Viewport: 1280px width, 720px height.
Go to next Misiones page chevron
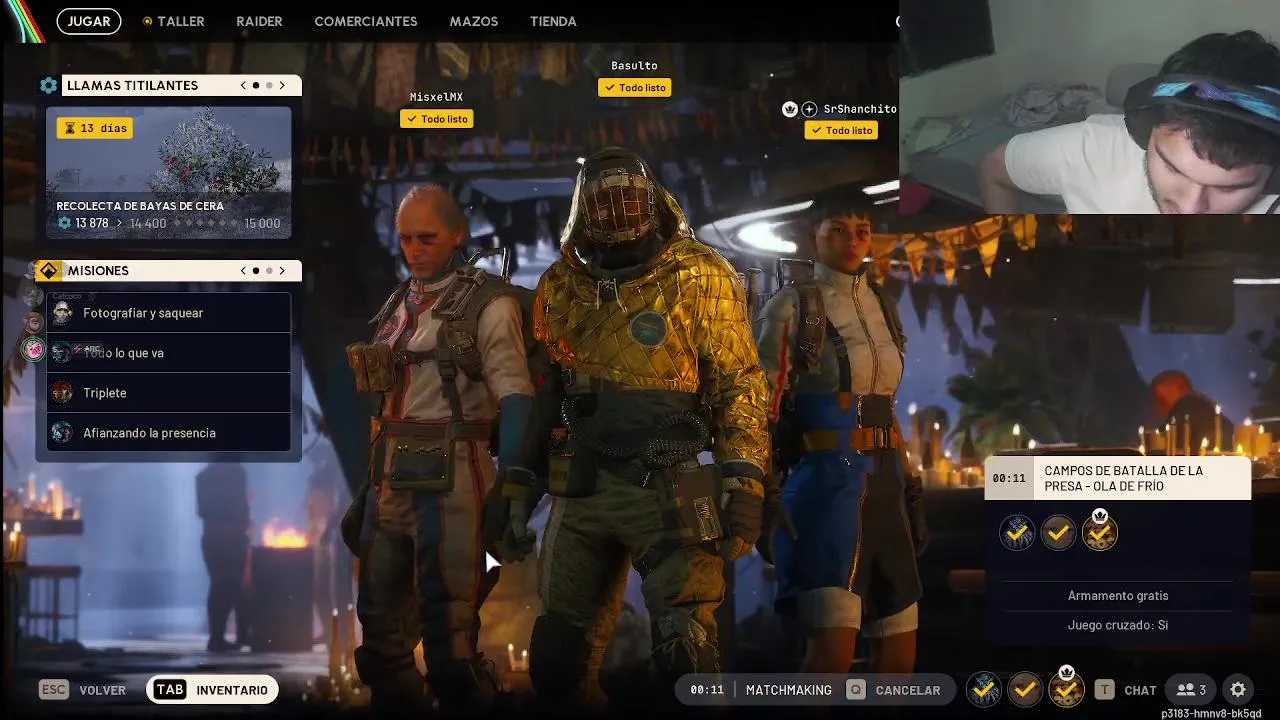tap(282, 271)
